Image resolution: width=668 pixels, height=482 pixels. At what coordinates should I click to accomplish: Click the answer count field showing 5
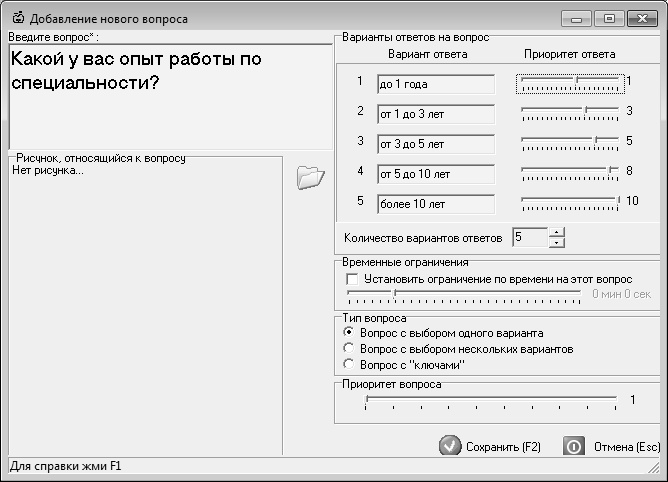pos(529,237)
